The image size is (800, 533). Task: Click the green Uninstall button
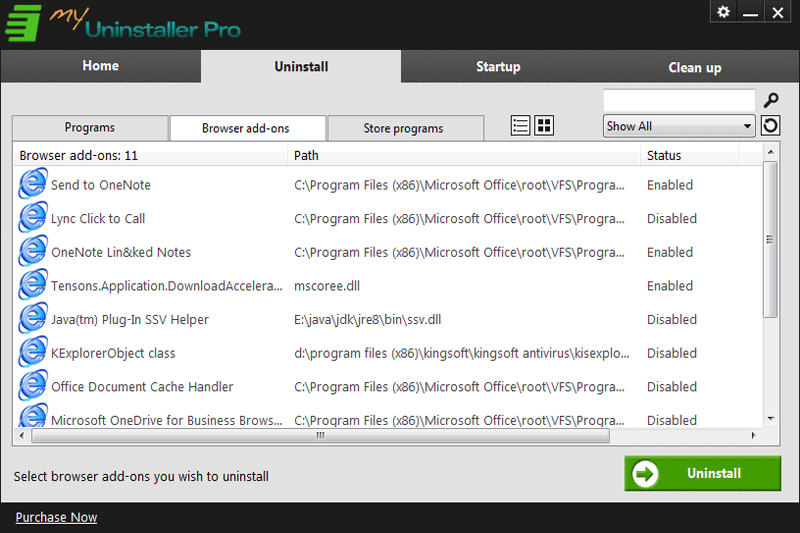(703, 473)
